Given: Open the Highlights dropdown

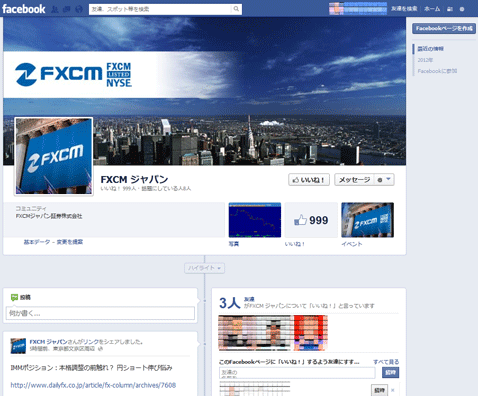Looking at the screenshot, I should coord(204,268).
